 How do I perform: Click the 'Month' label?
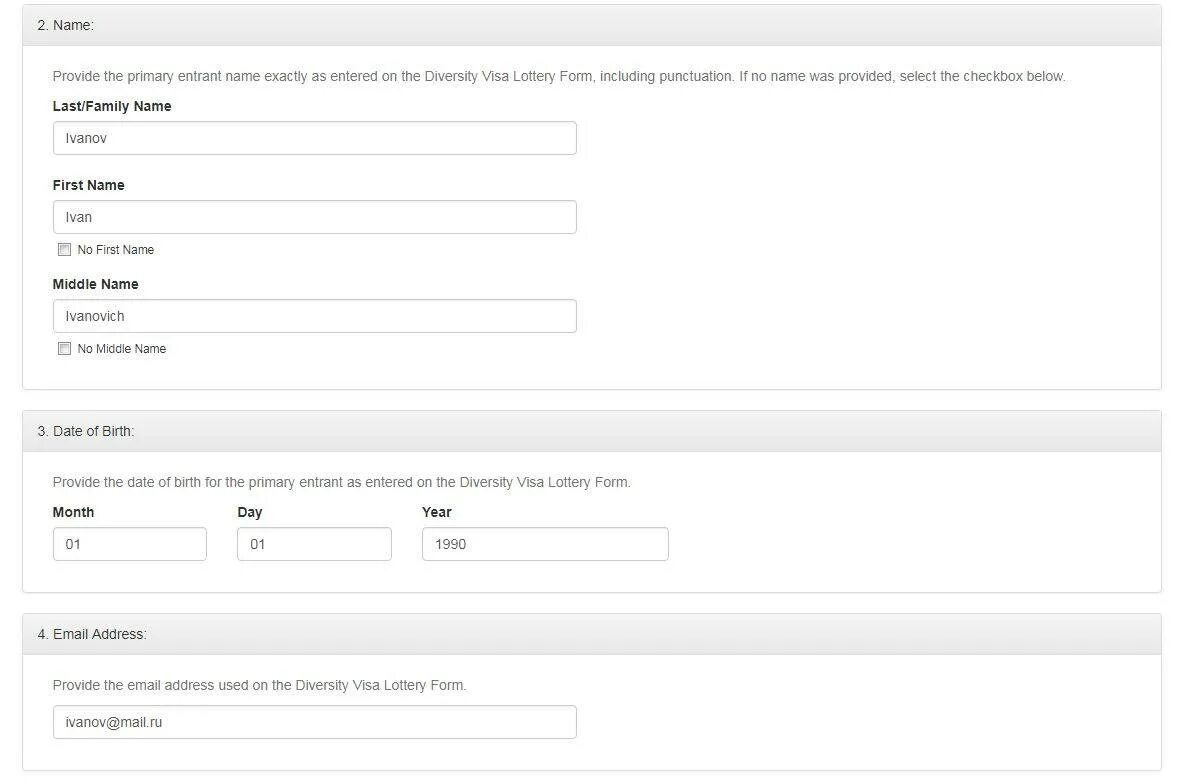[73, 512]
